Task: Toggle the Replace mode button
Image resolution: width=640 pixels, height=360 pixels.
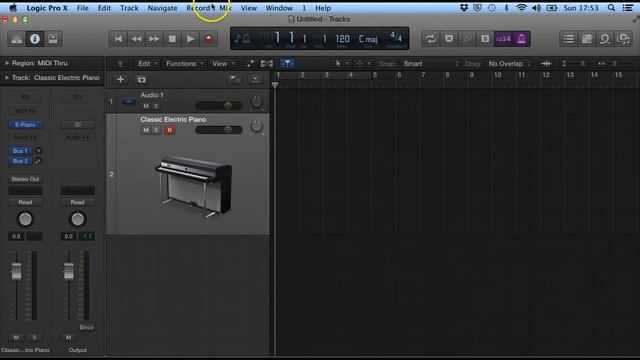Action: tap(449, 39)
